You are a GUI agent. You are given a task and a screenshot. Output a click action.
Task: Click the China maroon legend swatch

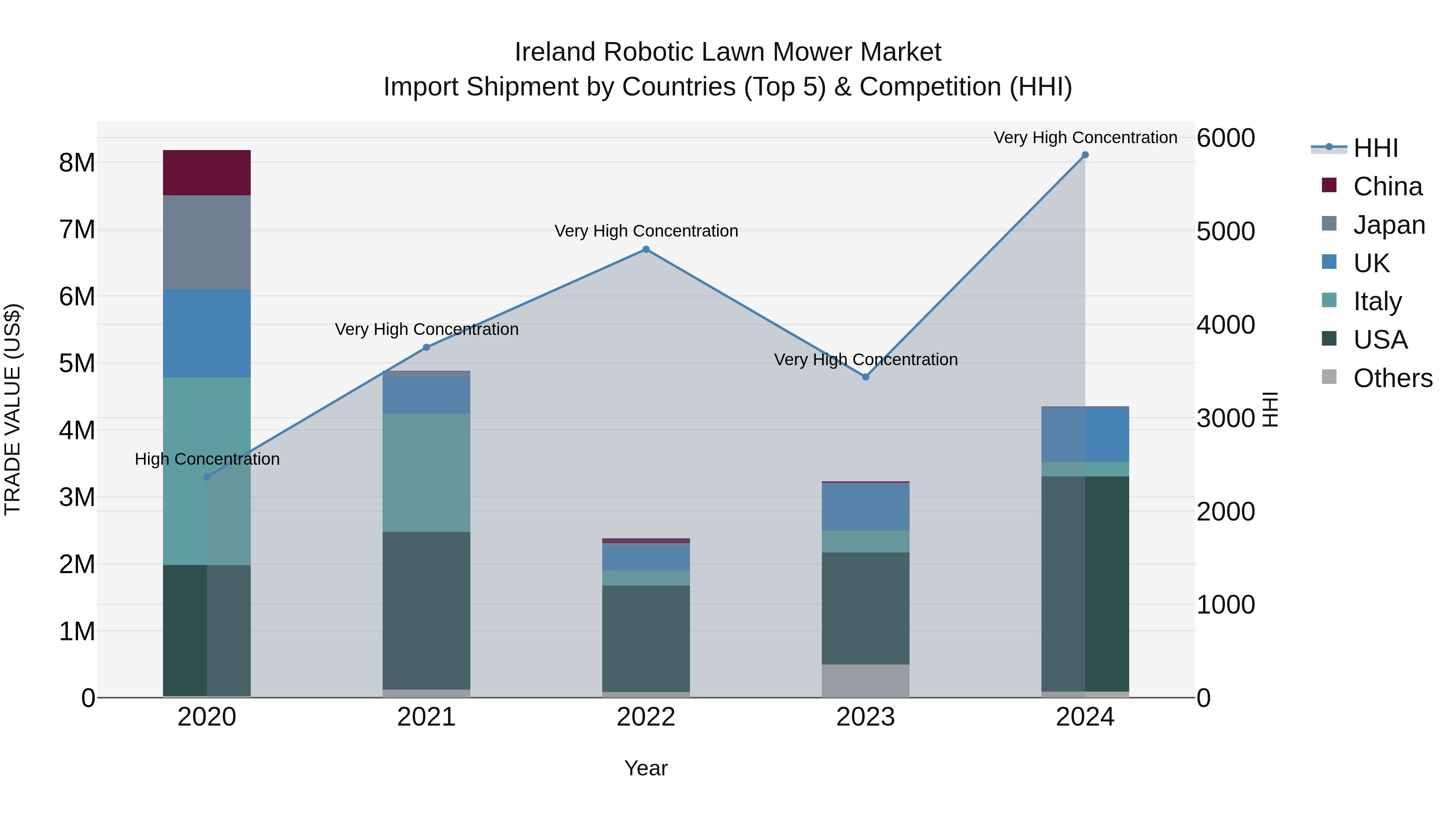1329,185
